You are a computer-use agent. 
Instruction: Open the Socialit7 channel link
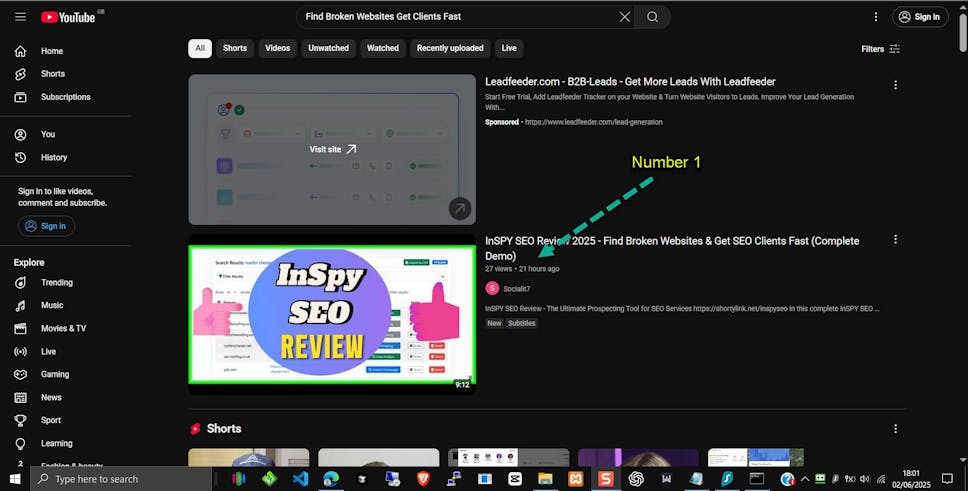(516, 289)
